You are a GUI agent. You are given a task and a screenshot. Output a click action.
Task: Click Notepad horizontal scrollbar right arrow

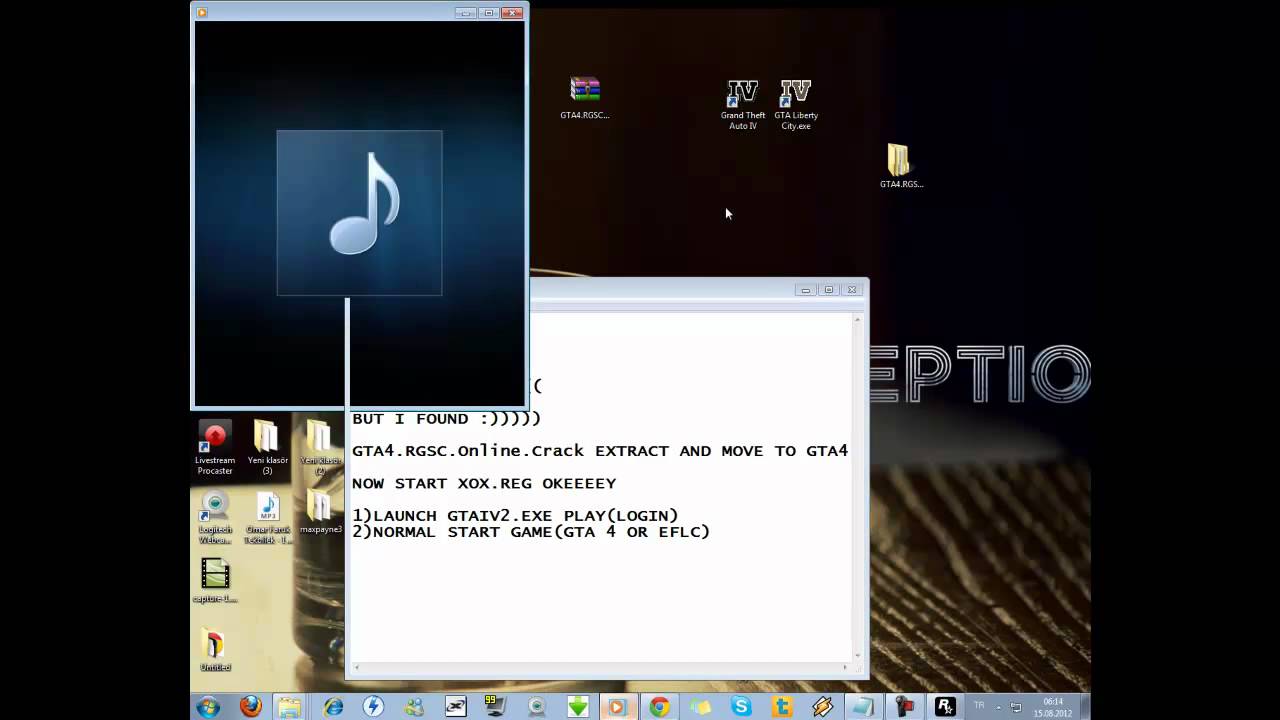(845, 667)
